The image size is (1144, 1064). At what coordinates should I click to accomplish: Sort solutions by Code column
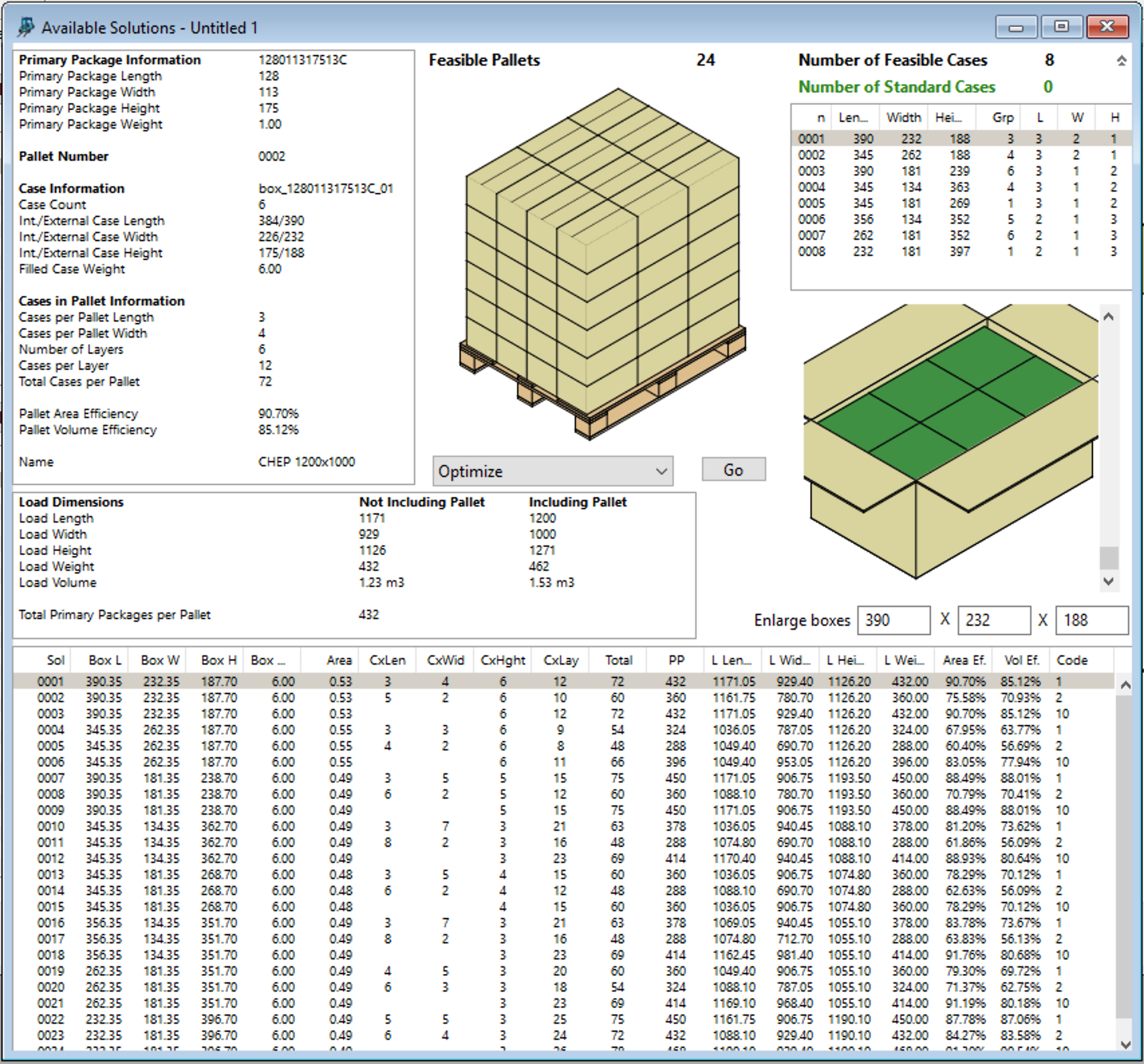click(1082, 660)
